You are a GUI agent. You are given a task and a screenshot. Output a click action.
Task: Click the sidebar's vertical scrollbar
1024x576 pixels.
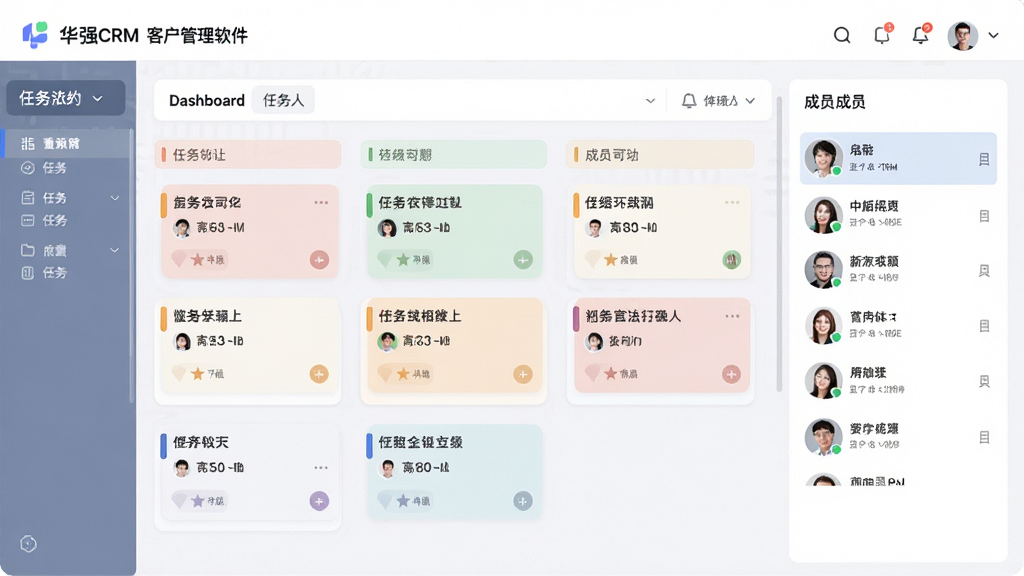pos(131,266)
